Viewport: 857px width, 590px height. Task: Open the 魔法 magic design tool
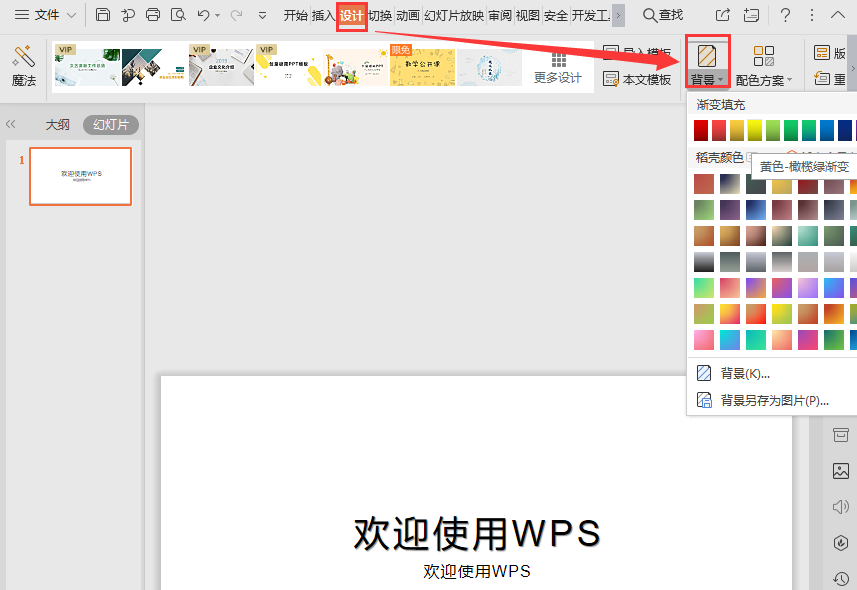(x=23, y=66)
